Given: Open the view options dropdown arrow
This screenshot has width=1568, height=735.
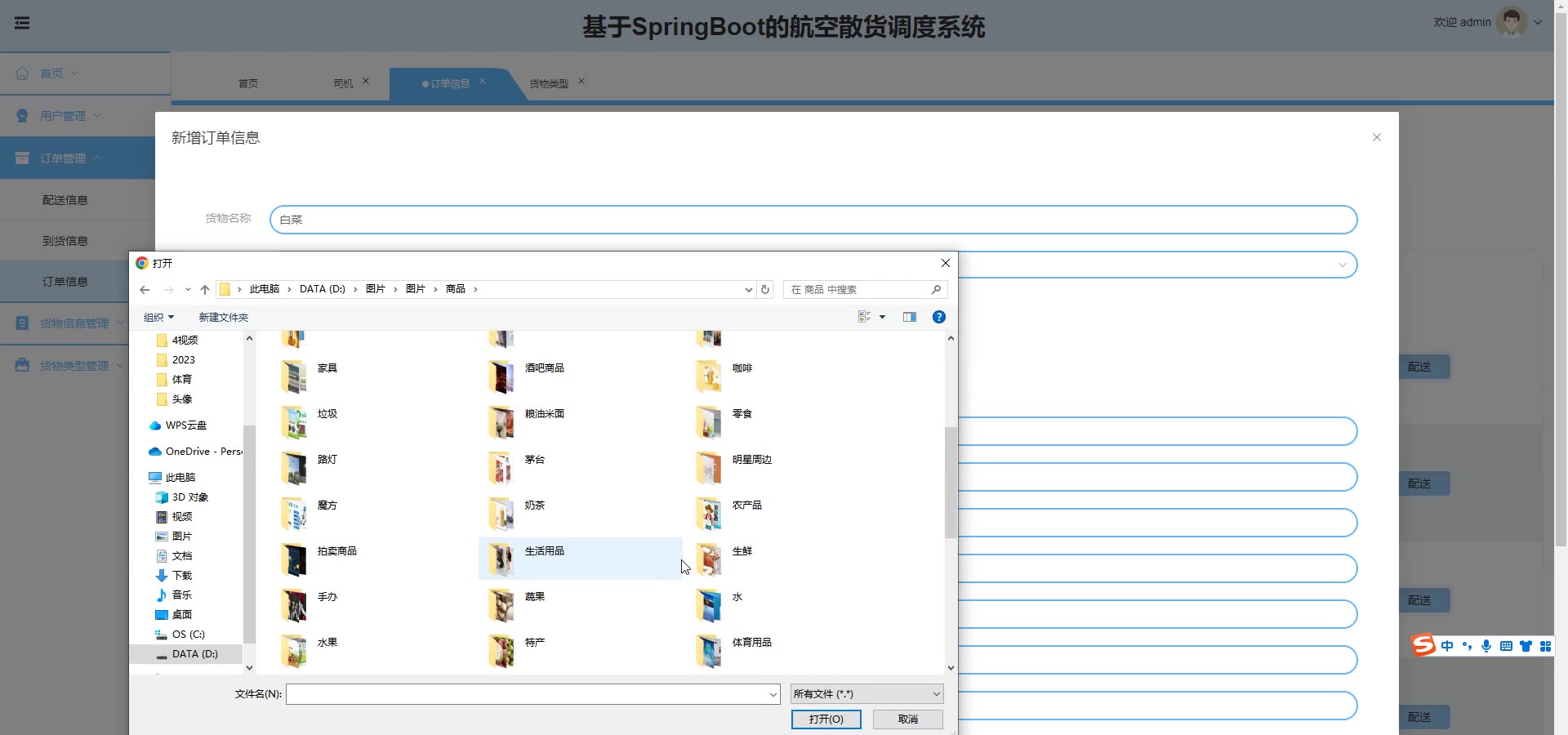Looking at the screenshot, I should pyautogui.click(x=882, y=317).
